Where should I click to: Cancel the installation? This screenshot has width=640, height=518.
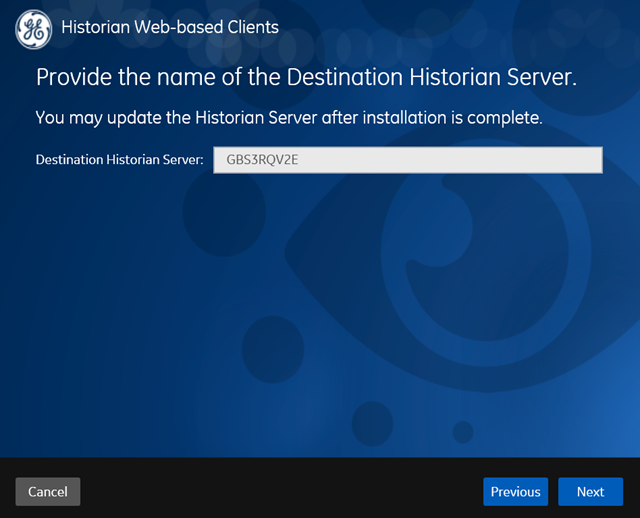(x=48, y=491)
